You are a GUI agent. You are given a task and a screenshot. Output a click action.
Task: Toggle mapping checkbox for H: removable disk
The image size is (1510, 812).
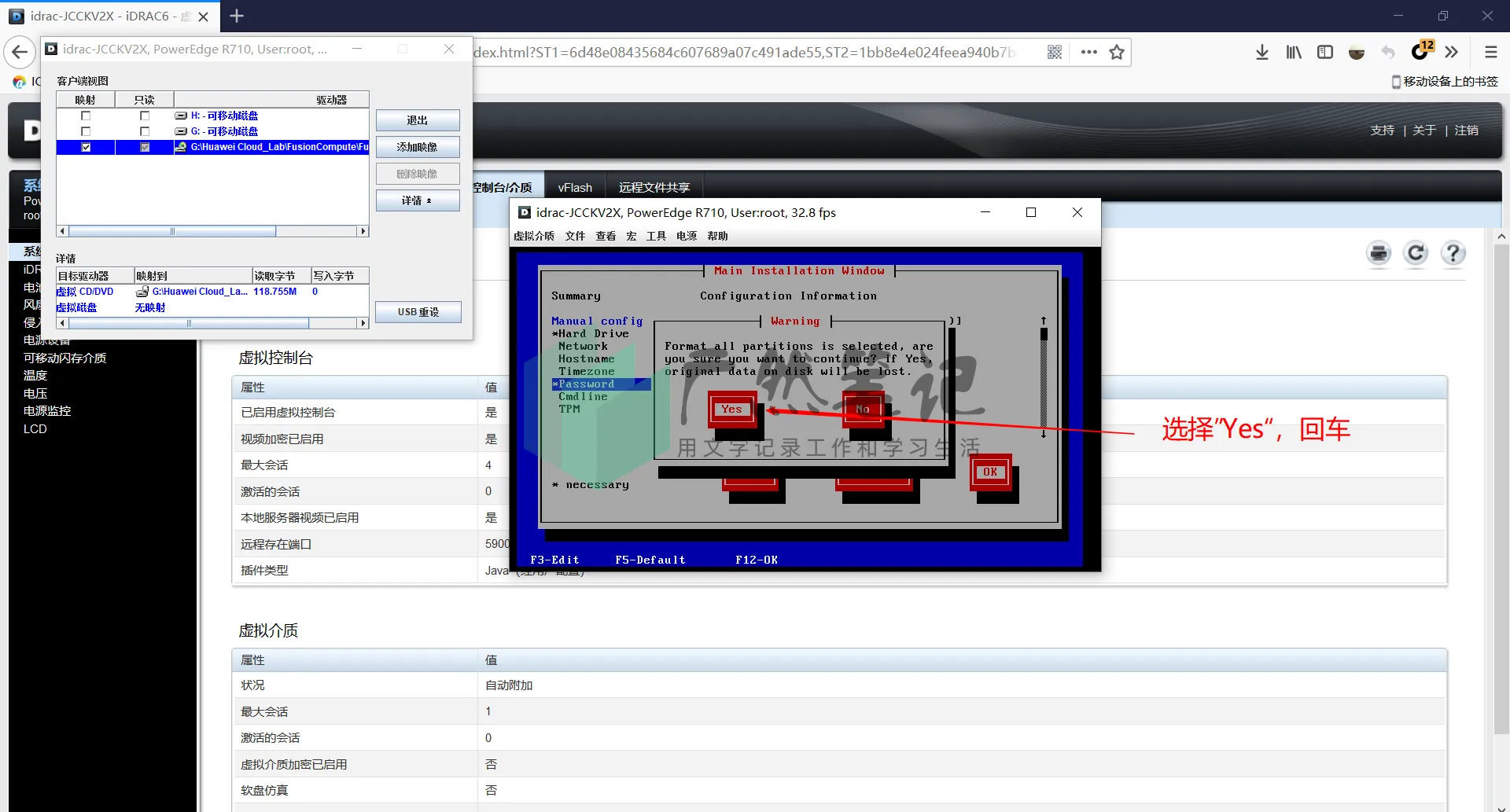coord(86,116)
